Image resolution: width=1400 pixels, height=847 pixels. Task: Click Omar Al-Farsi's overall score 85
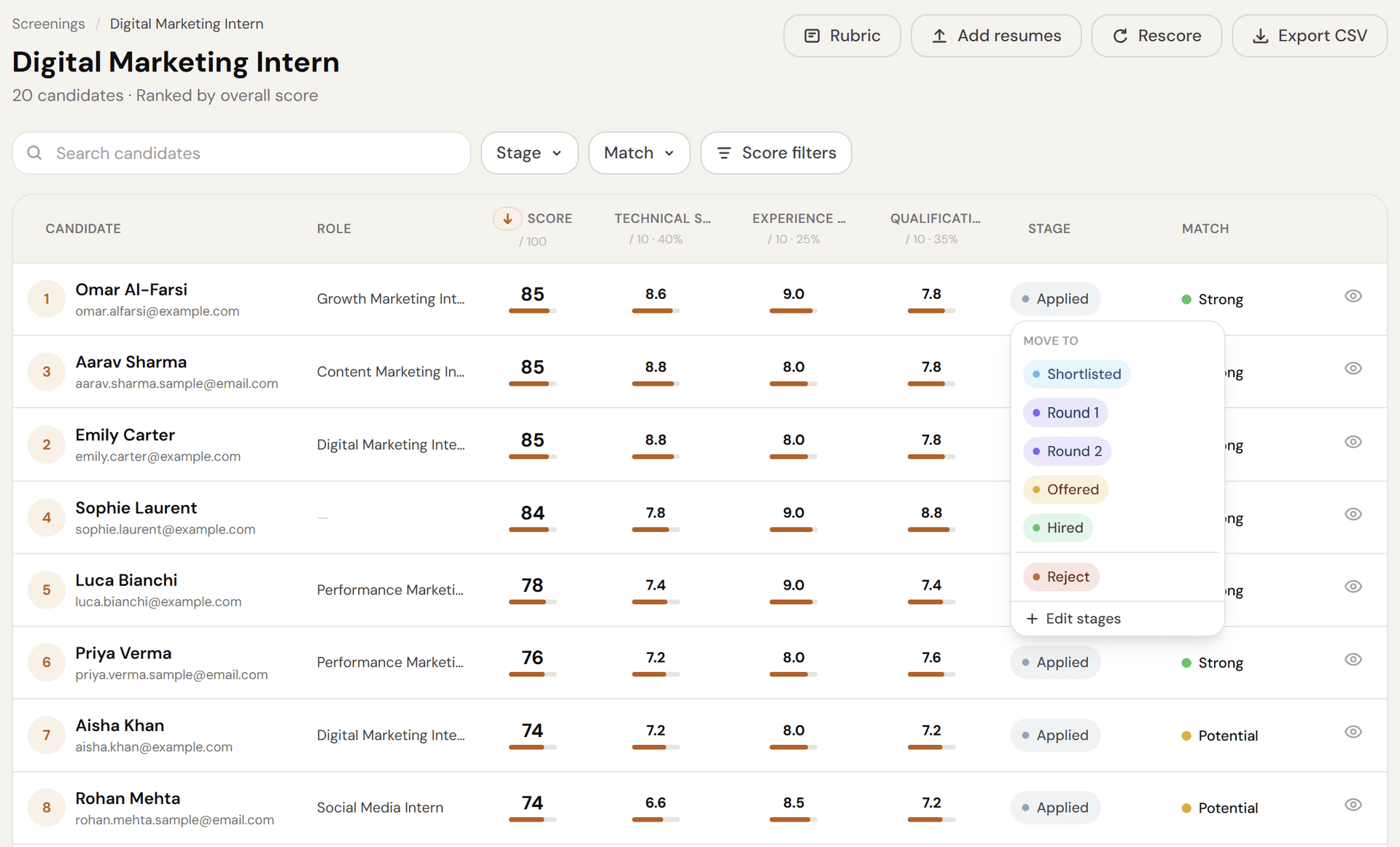[532, 294]
